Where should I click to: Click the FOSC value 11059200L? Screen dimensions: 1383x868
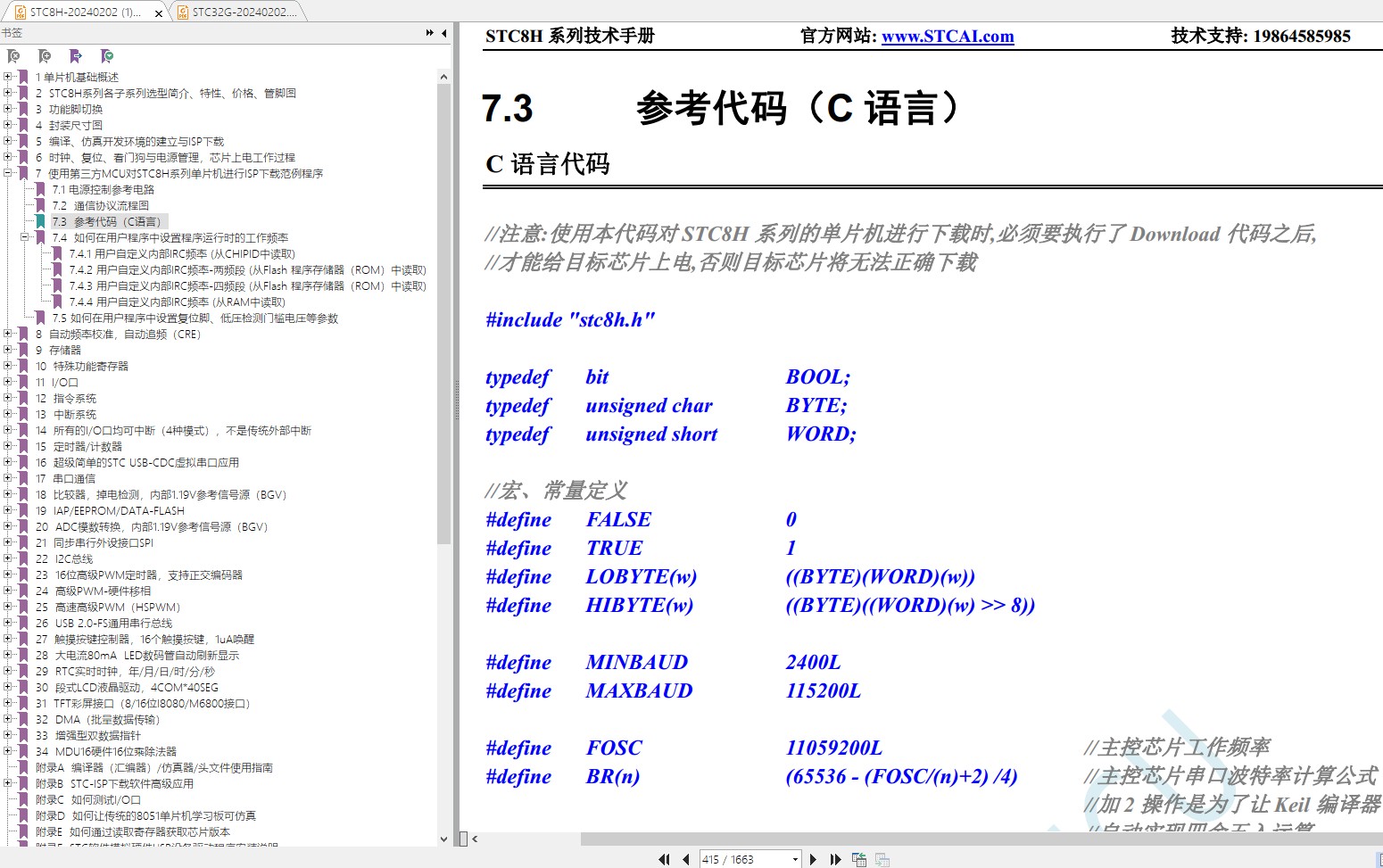tap(833, 748)
